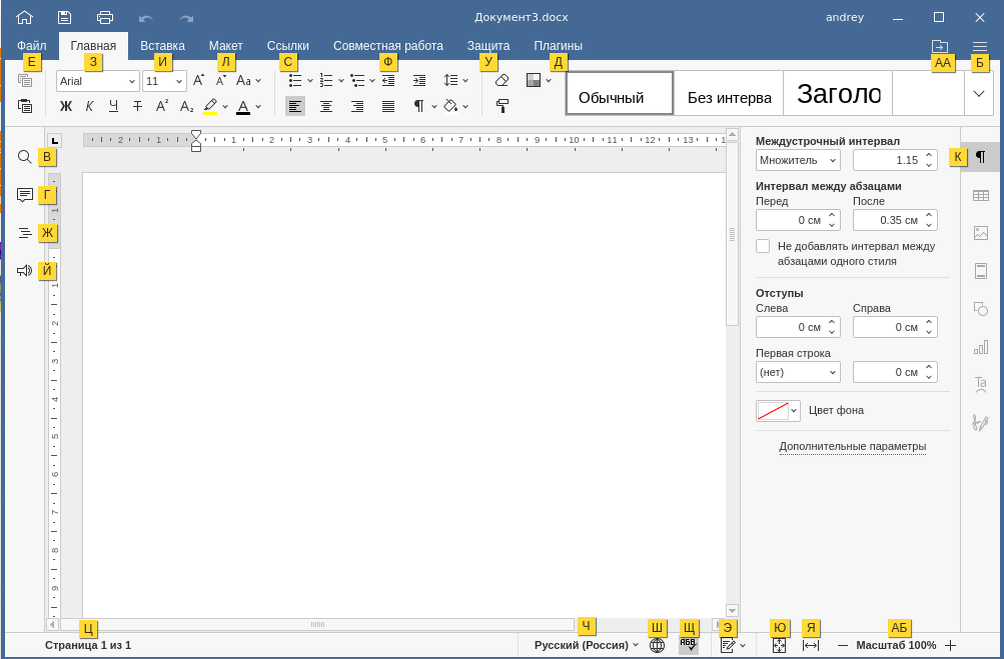Open the 'Русский (Россия)' language dropdown
The height and width of the screenshot is (659, 1004).
tap(587, 645)
